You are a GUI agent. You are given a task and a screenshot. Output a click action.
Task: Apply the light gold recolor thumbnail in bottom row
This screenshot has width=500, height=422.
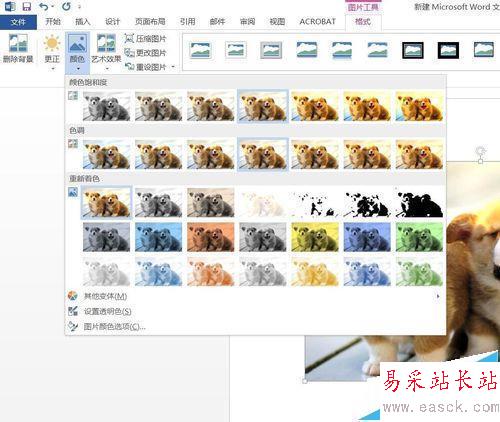pos(315,272)
